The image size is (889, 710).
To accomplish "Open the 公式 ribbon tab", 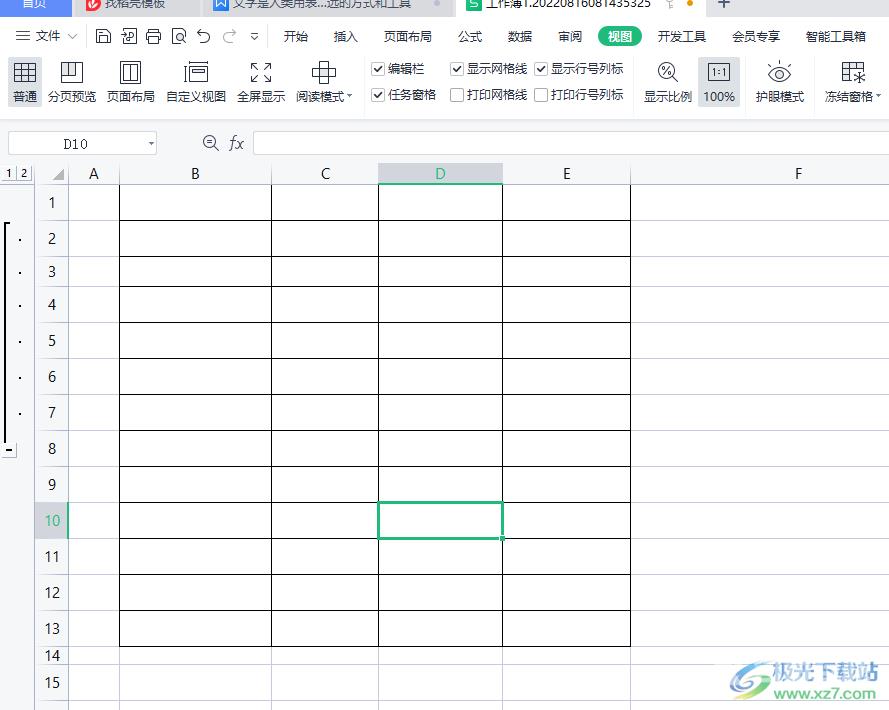I will (470, 37).
